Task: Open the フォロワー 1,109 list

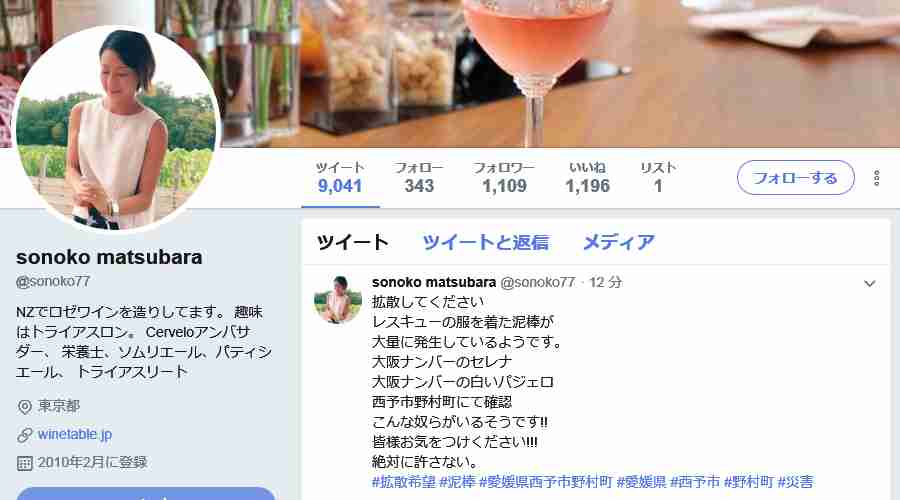Action: click(503, 177)
